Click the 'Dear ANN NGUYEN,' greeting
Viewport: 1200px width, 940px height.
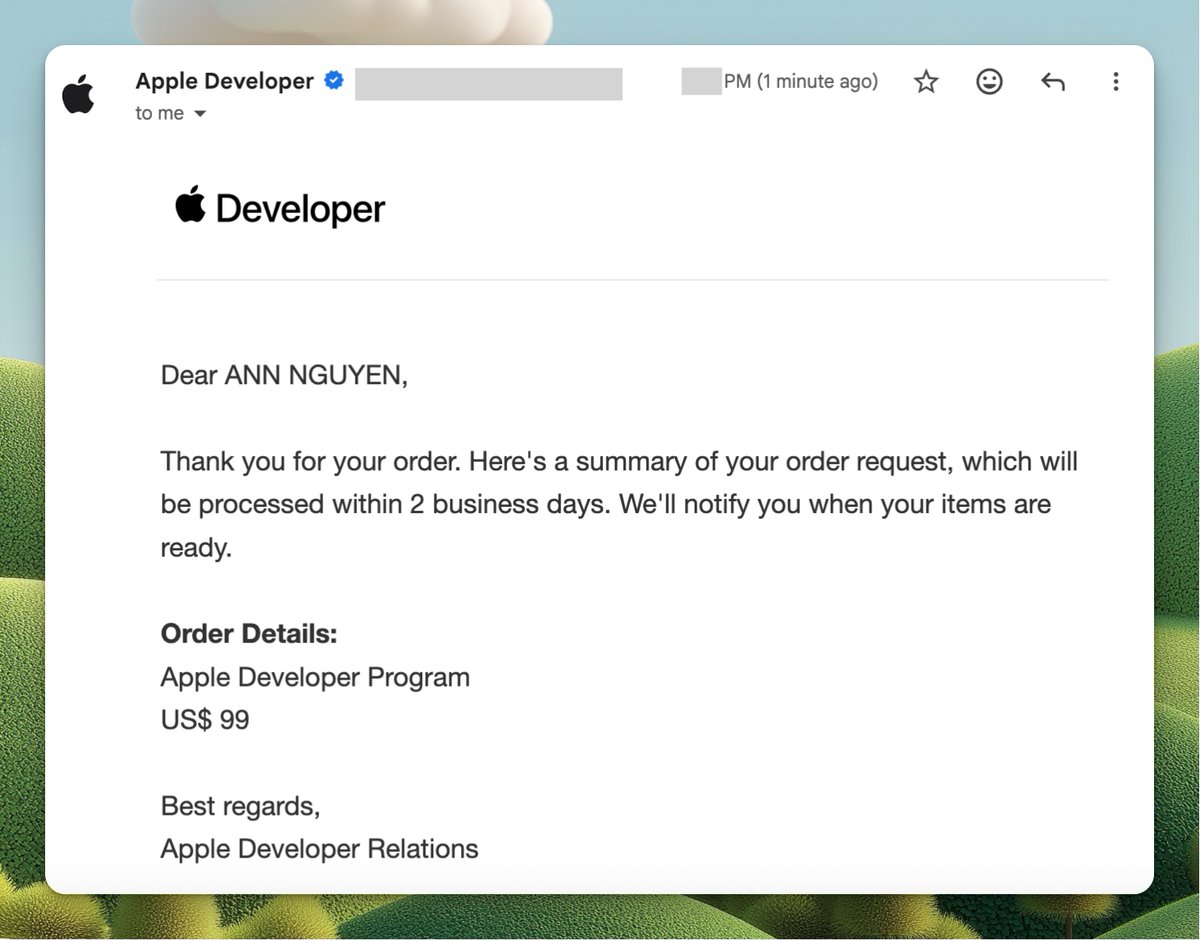click(x=284, y=376)
